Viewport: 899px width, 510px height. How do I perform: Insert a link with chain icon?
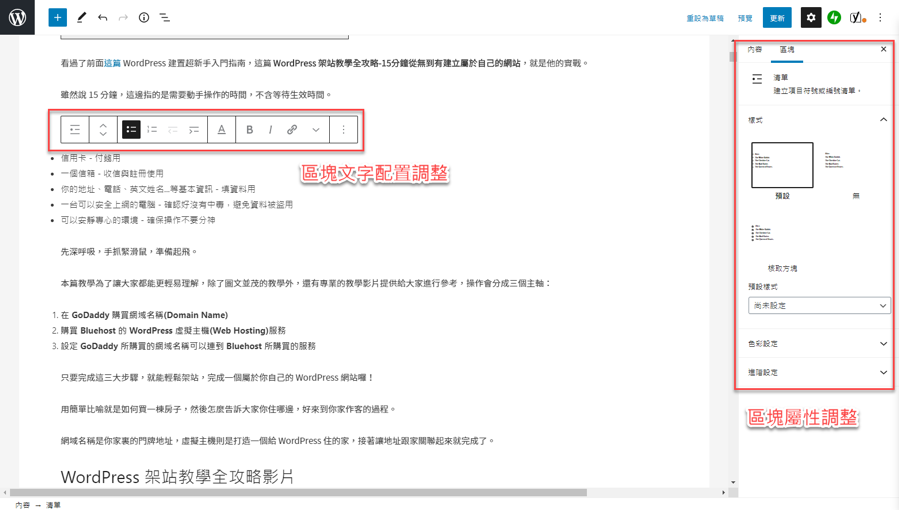pyautogui.click(x=292, y=130)
